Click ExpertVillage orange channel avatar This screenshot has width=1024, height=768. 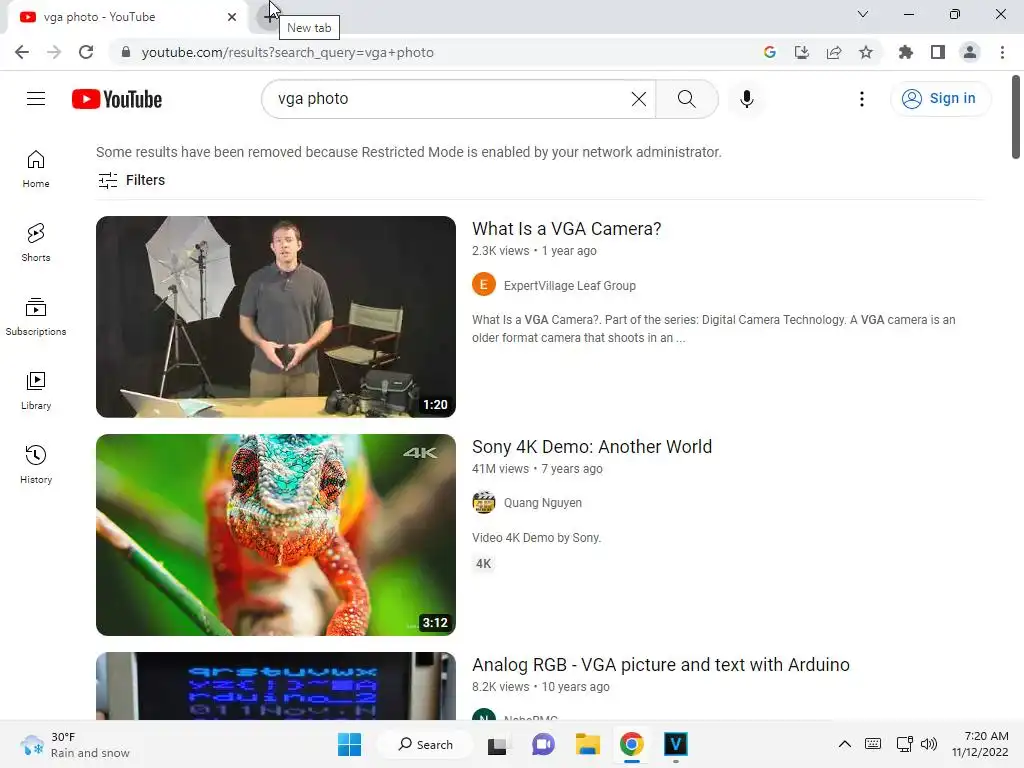coord(484,285)
